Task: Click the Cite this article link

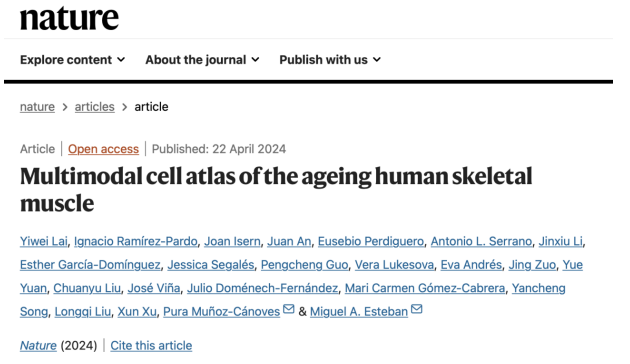Action: (x=151, y=346)
